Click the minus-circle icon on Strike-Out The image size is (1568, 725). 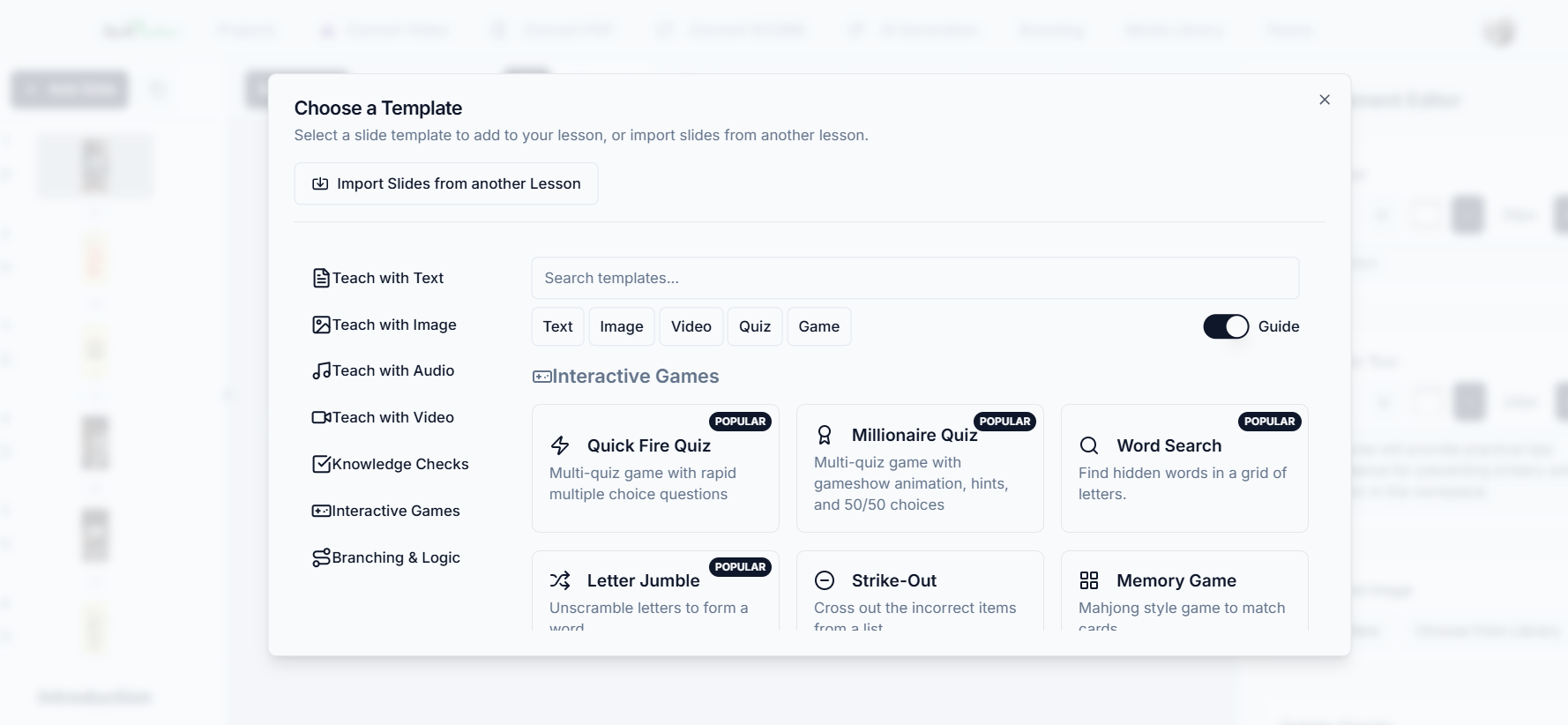[825, 580]
